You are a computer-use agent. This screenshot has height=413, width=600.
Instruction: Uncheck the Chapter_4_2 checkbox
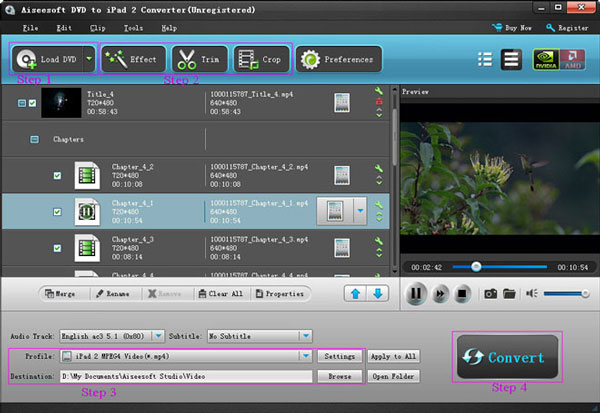coord(57,176)
